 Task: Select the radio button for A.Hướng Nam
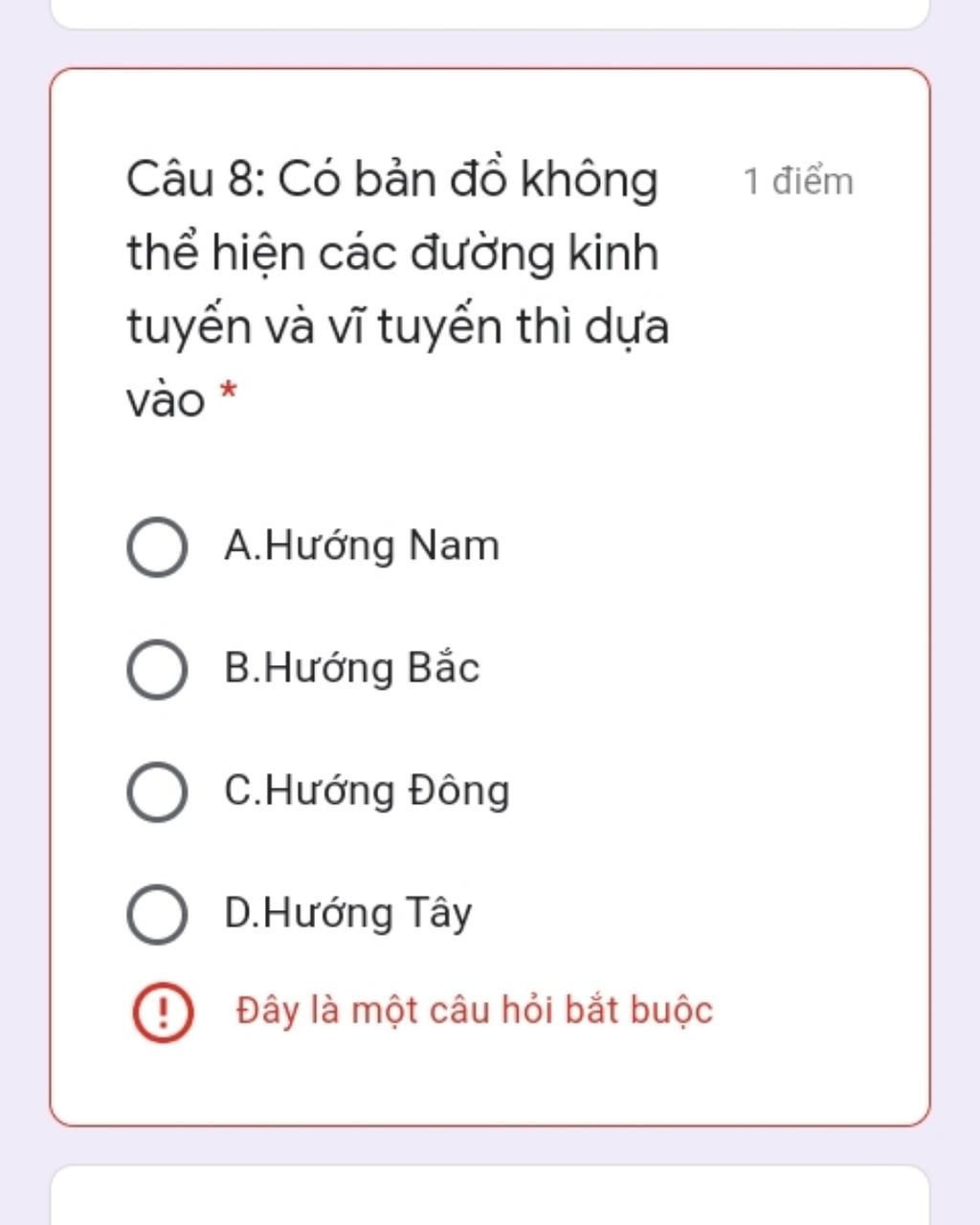pyautogui.click(x=156, y=547)
